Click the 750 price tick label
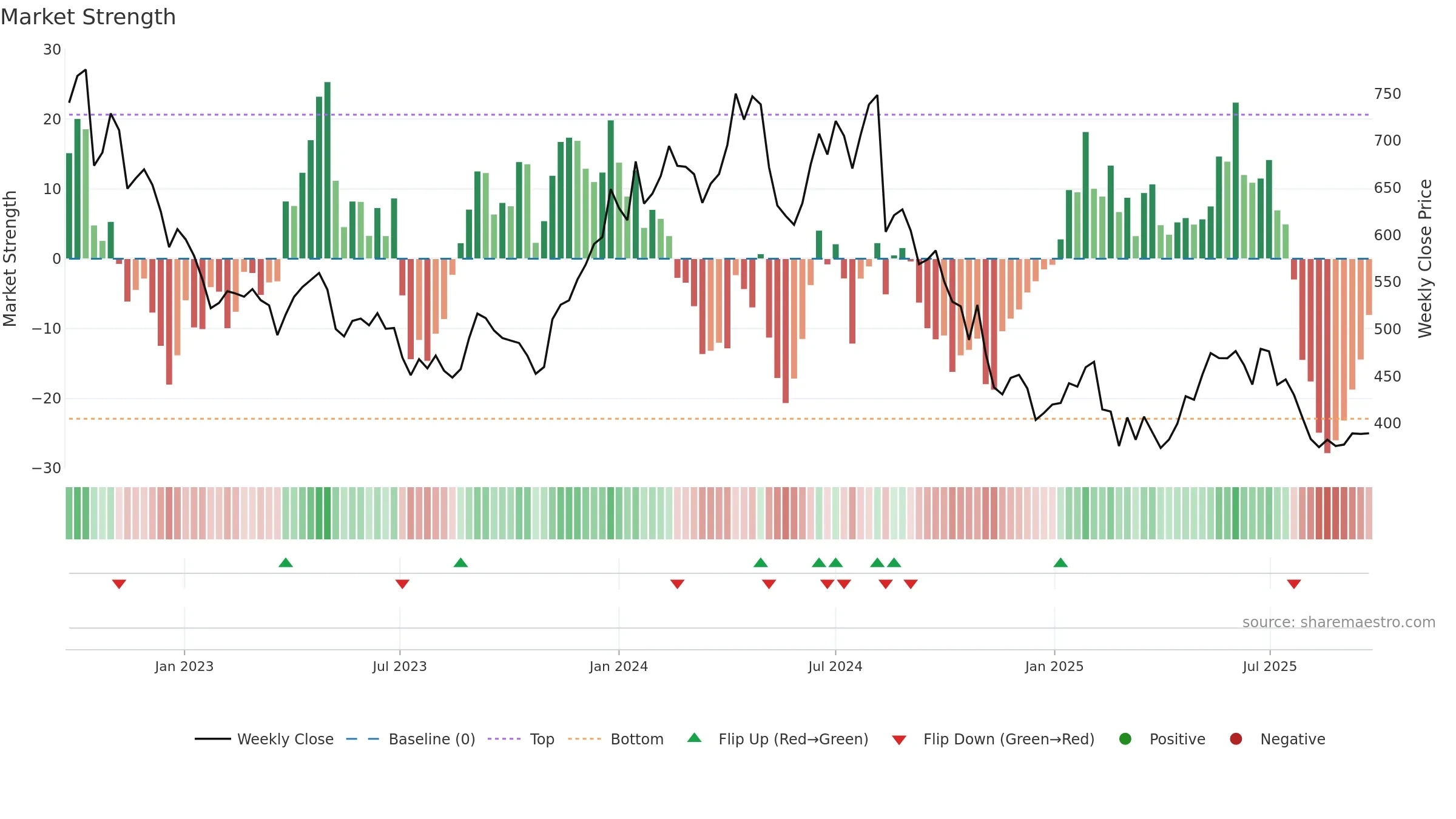Screen dimensions: 1456x819 (1387, 93)
